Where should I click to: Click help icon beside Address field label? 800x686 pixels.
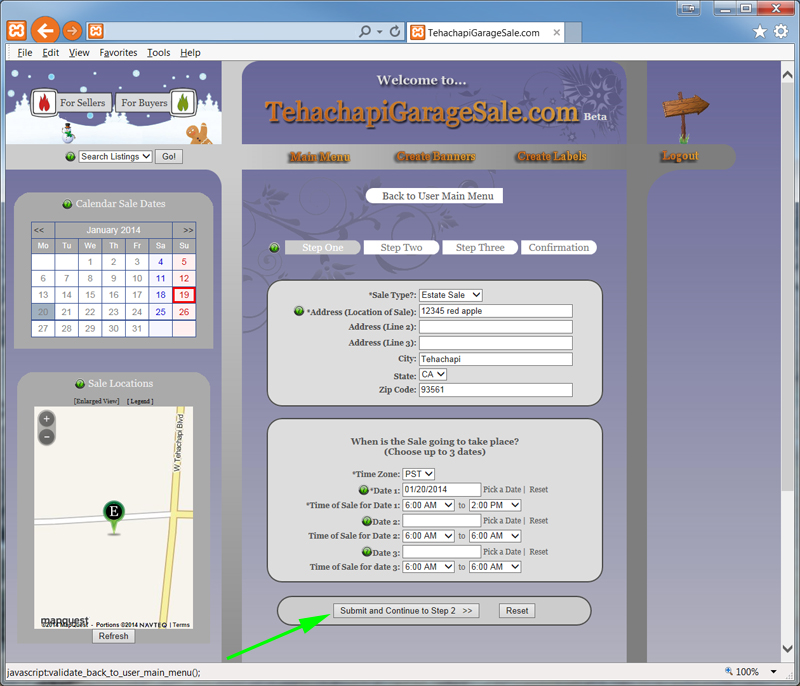299,311
